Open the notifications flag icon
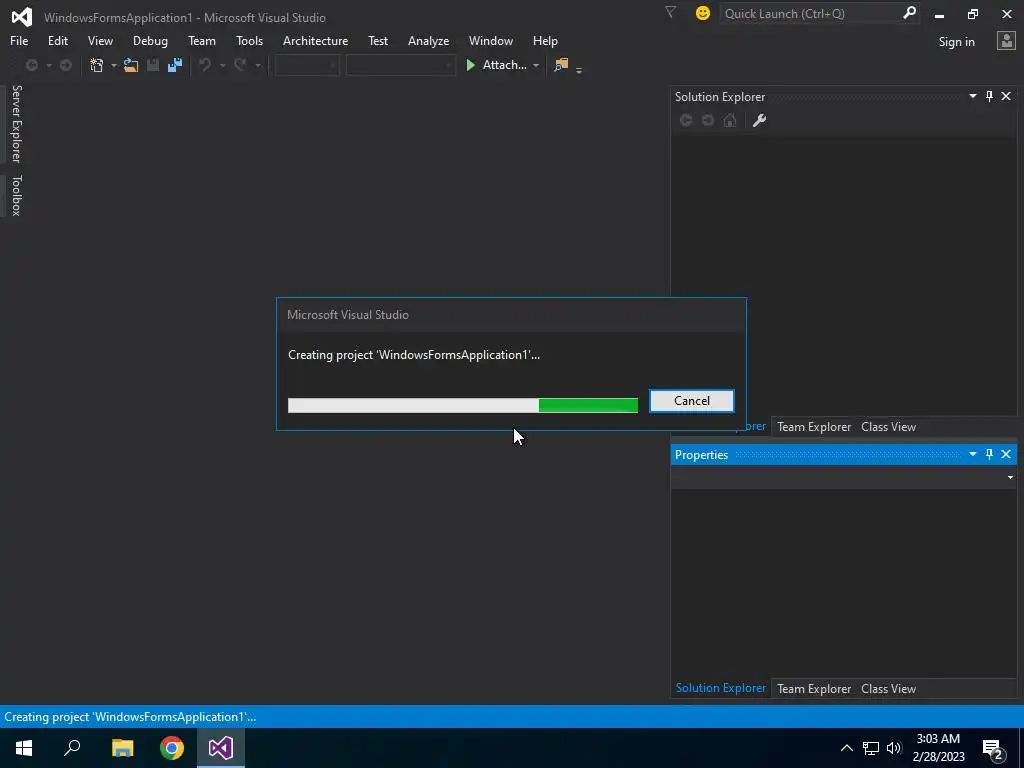The image size is (1024, 768). pyautogui.click(x=670, y=12)
